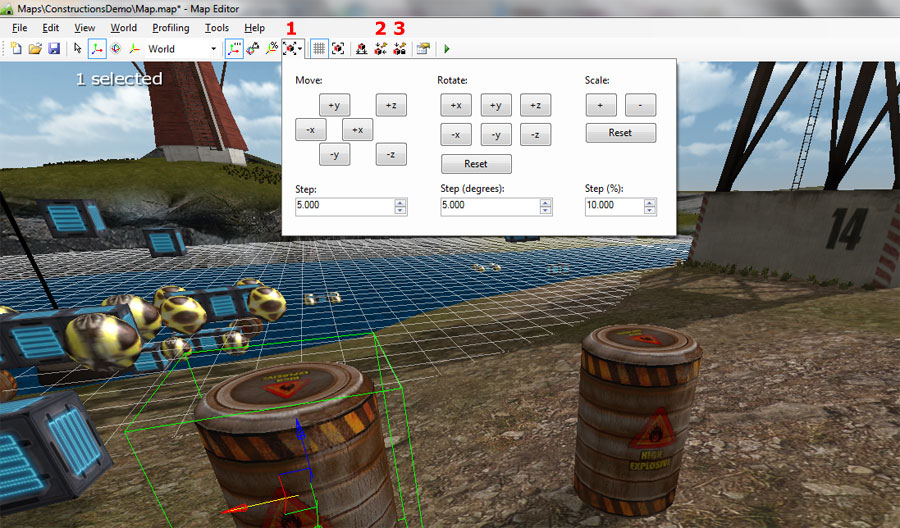Click drop object to ground icon

[362, 49]
